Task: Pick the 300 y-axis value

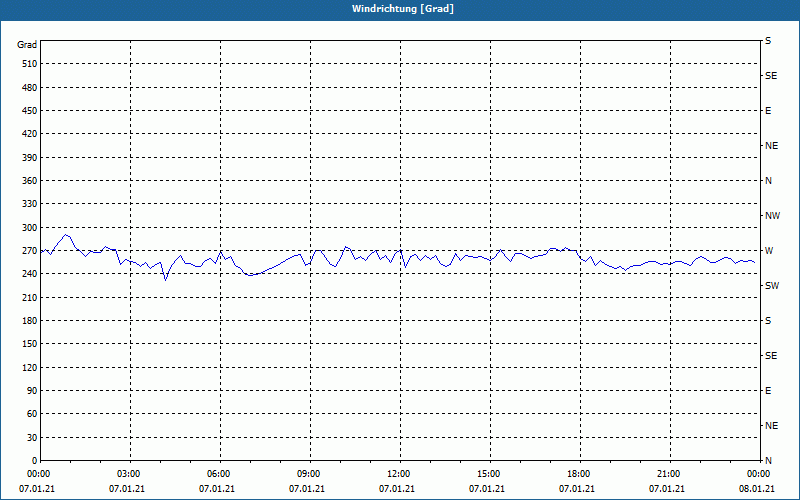Action: point(30,227)
